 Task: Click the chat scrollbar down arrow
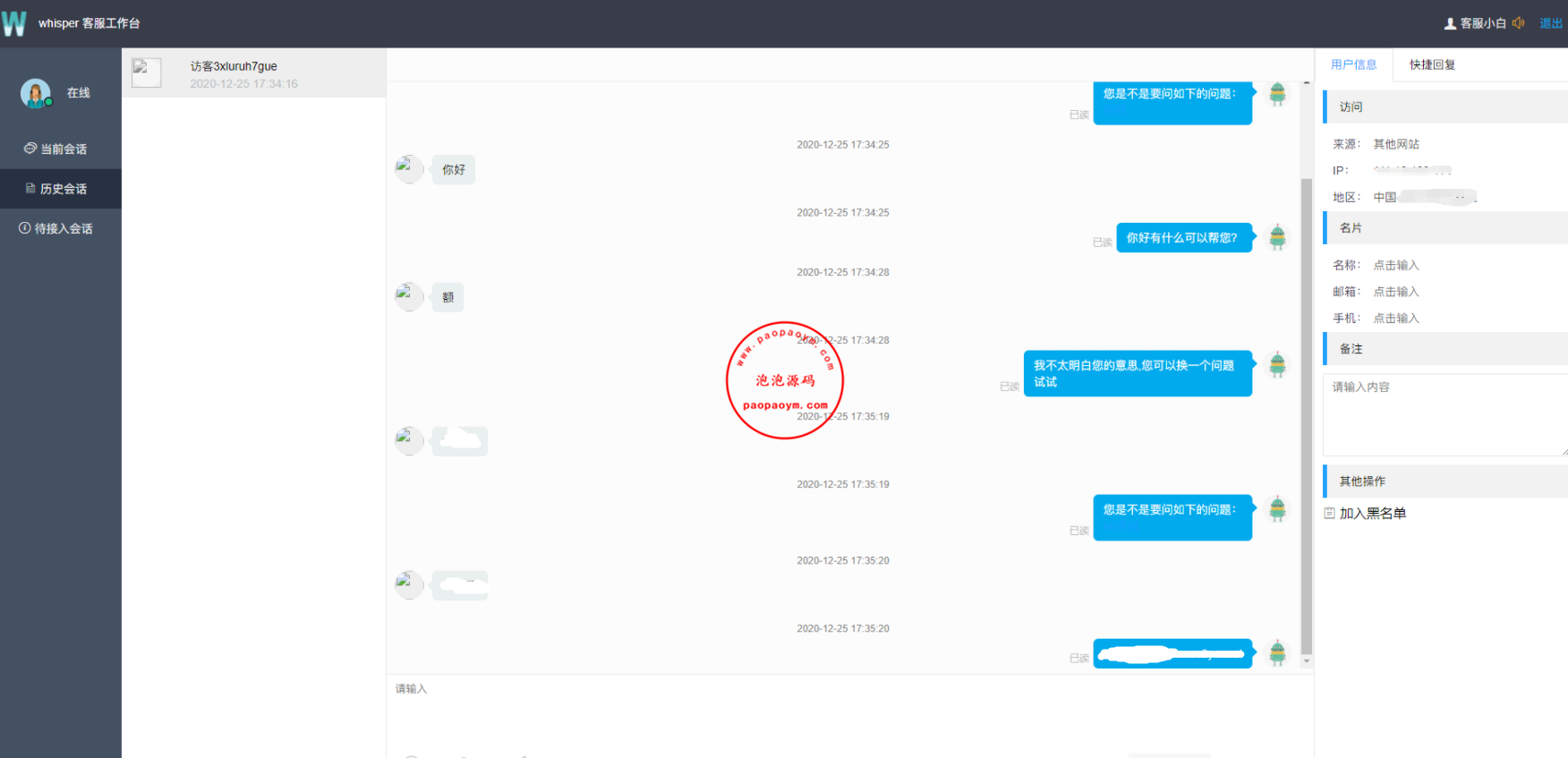tap(1307, 661)
